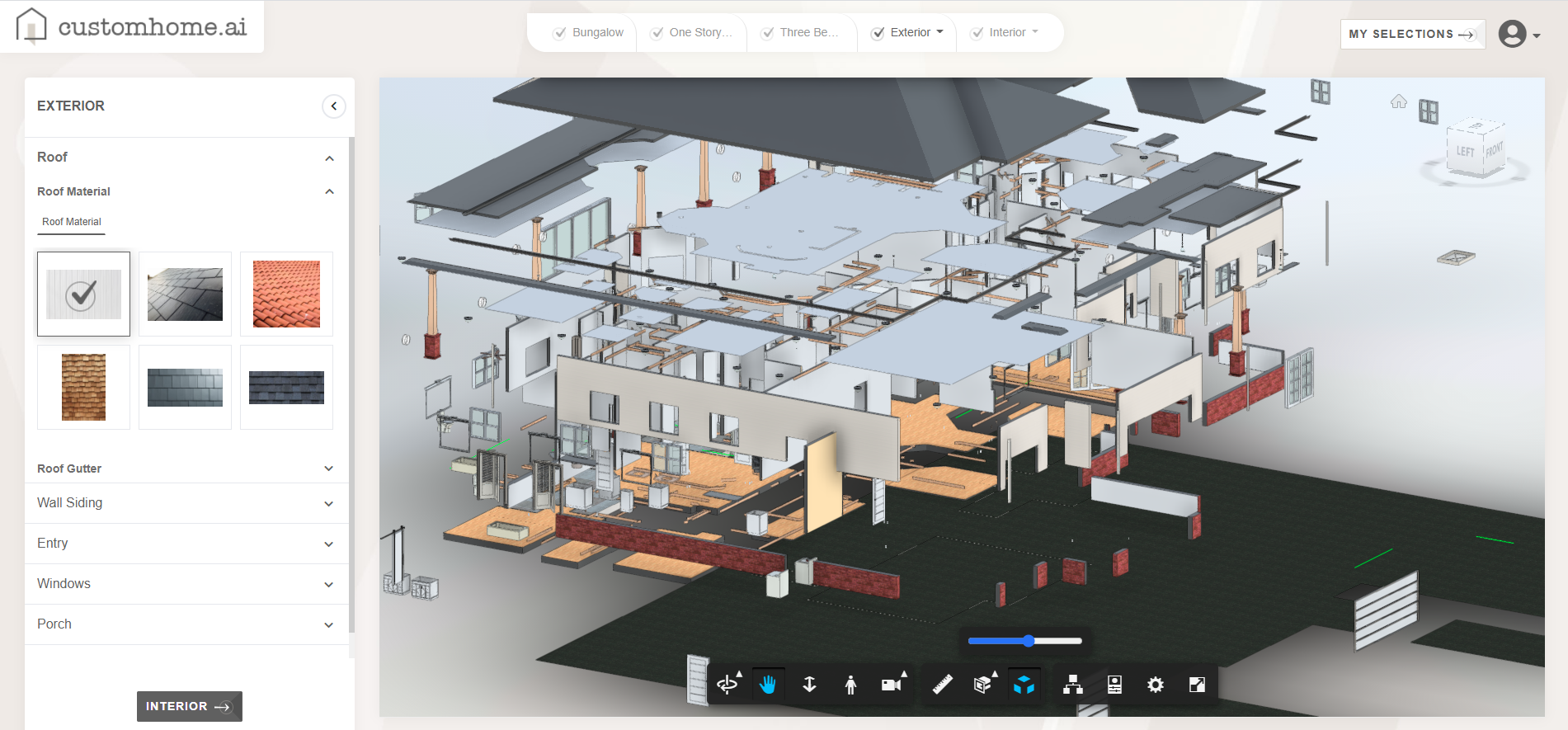
Task: Toggle Full screen viewer icon
Action: [x=1197, y=685]
